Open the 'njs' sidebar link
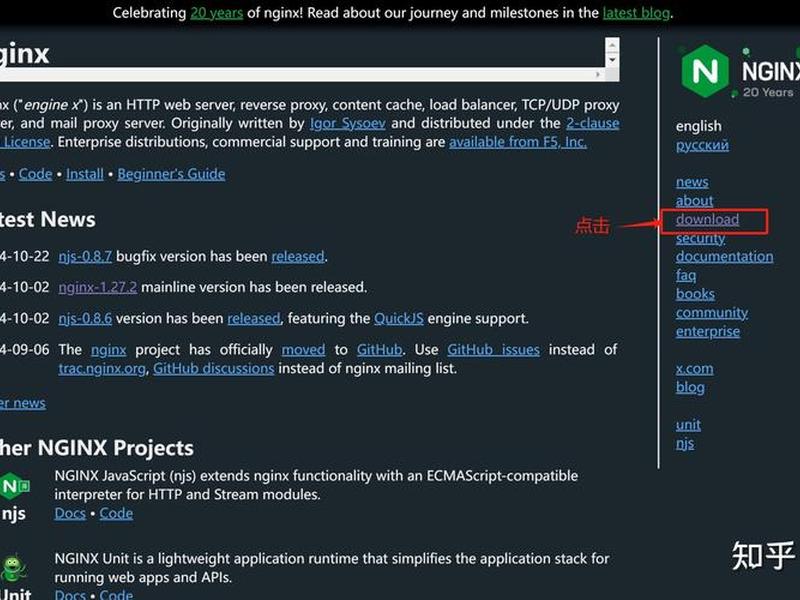The image size is (800, 600). pyautogui.click(x=685, y=443)
